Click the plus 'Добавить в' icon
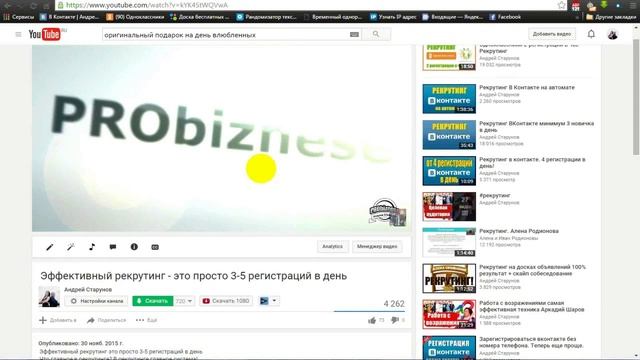Viewport: 640px width, 360px height. (42, 320)
